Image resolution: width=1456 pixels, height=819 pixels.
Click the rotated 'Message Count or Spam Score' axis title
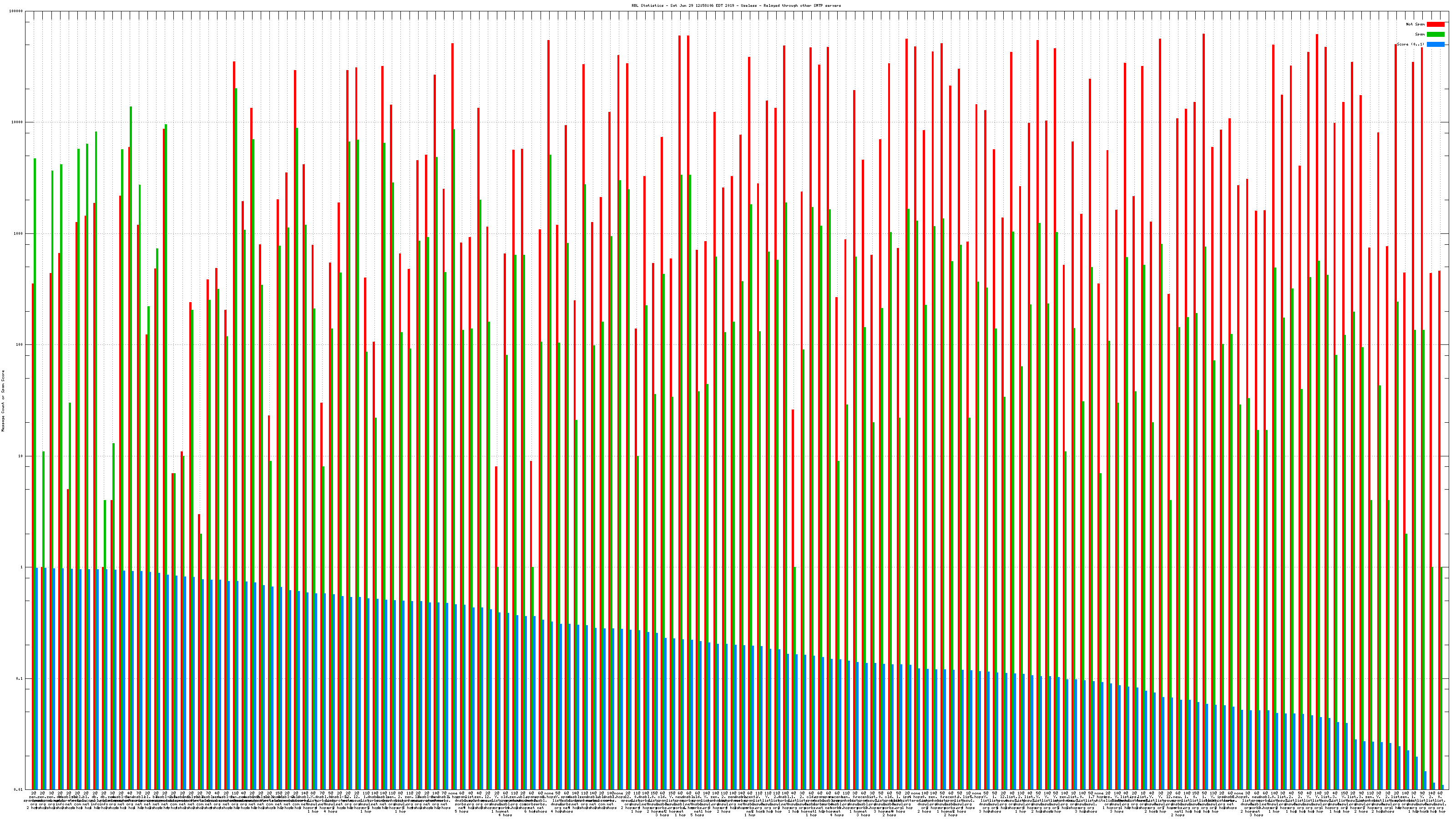pos(3,401)
